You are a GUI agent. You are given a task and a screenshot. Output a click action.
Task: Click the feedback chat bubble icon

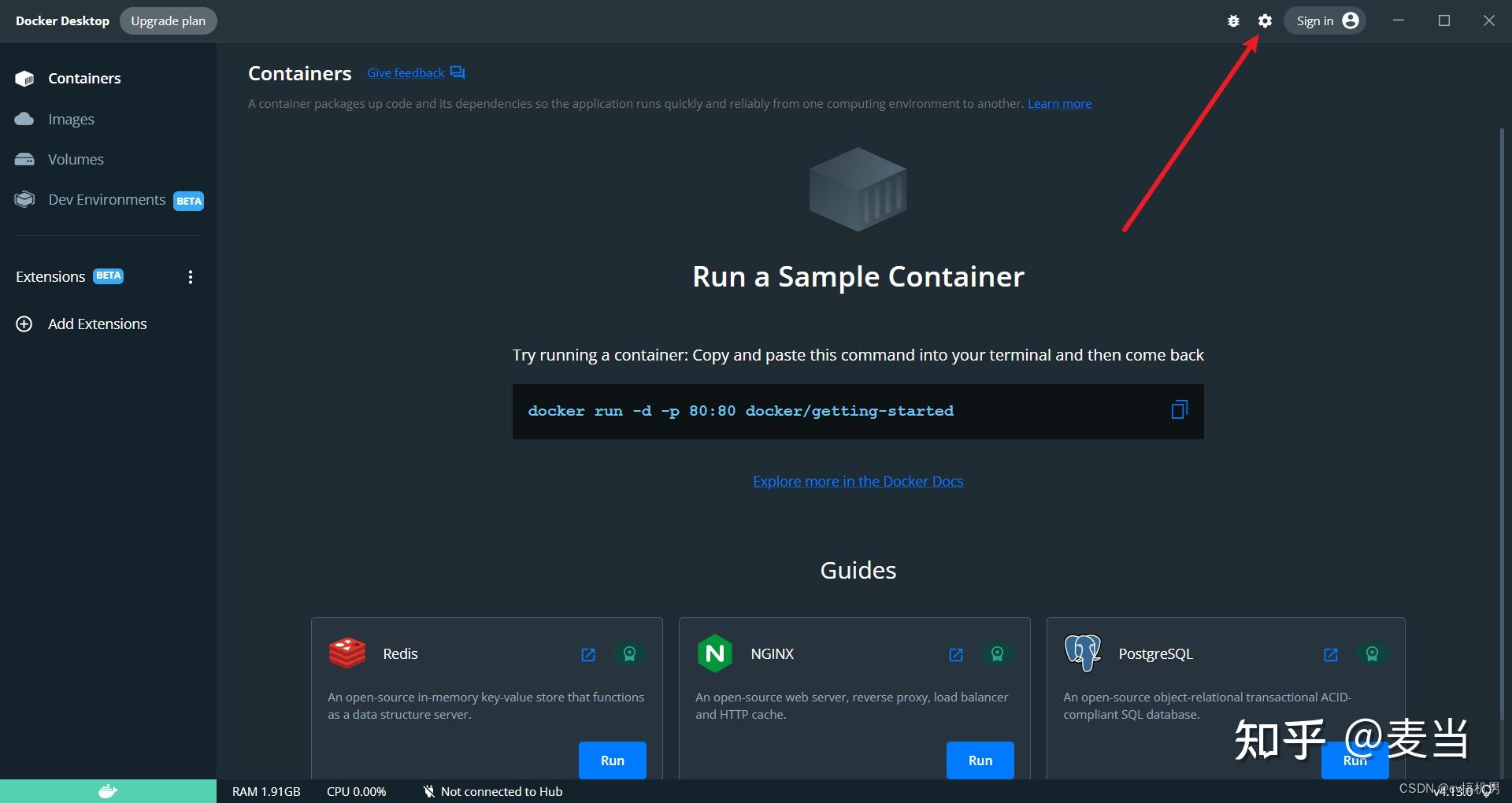click(458, 73)
